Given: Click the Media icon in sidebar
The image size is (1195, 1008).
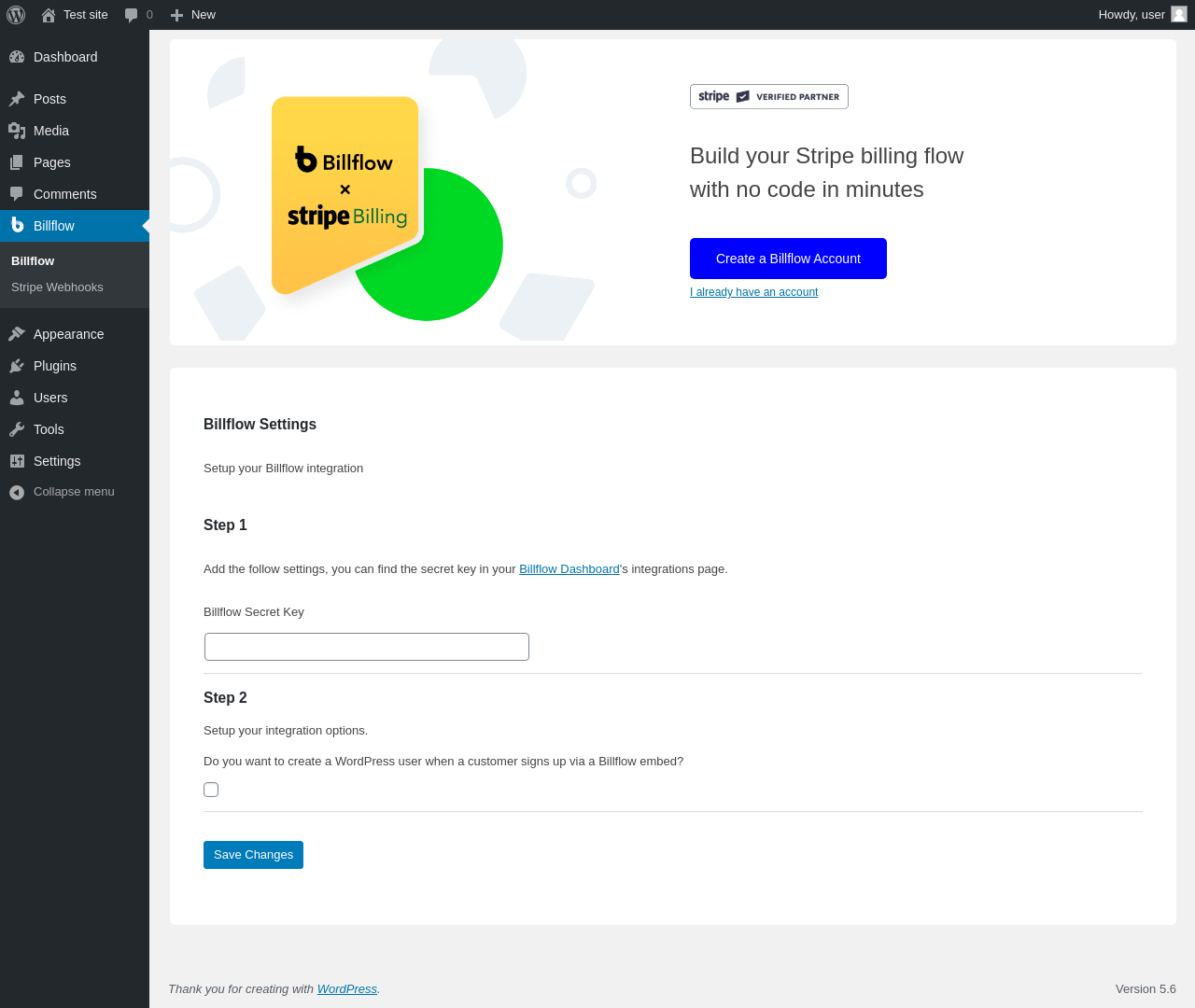Looking at the screenshot, I should coord(17,131).
